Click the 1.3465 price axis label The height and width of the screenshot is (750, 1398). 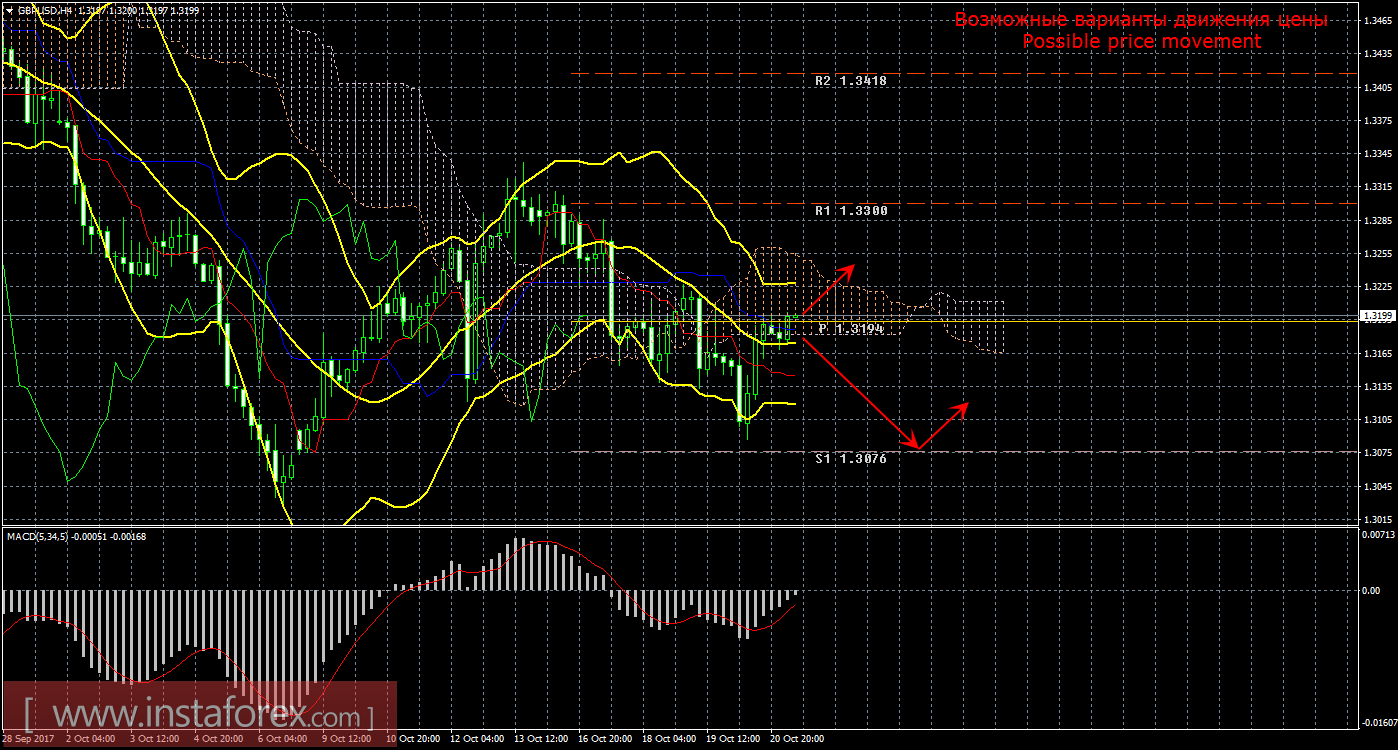pos(1377,20)
